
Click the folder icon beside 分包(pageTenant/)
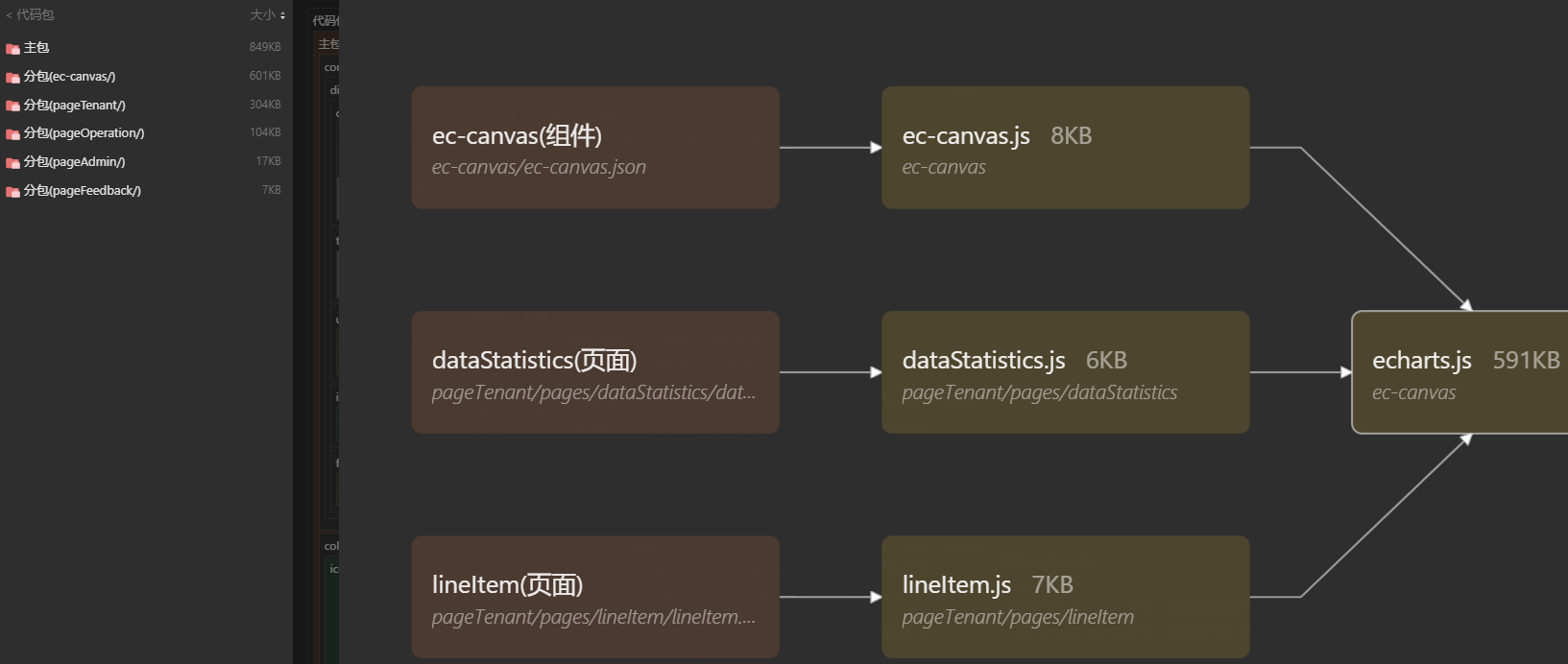[x=13, y=106]
